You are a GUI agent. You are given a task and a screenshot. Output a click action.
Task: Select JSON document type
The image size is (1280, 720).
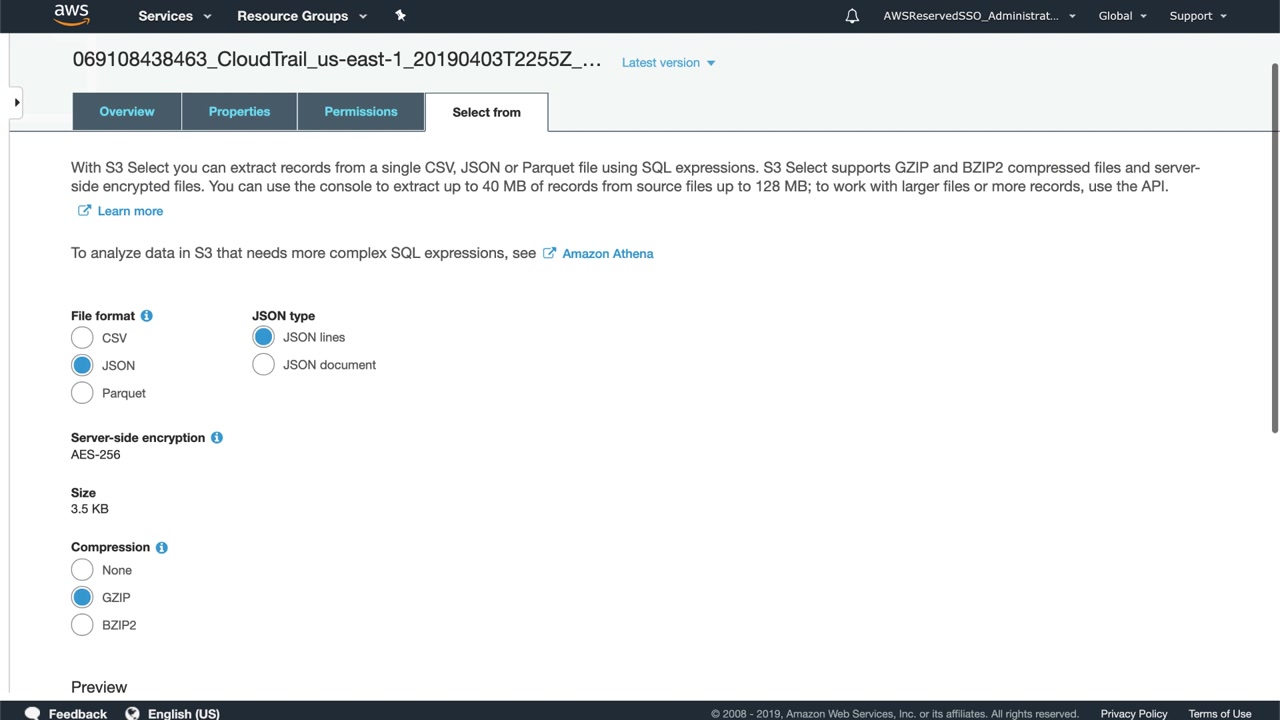click(263, 365)
